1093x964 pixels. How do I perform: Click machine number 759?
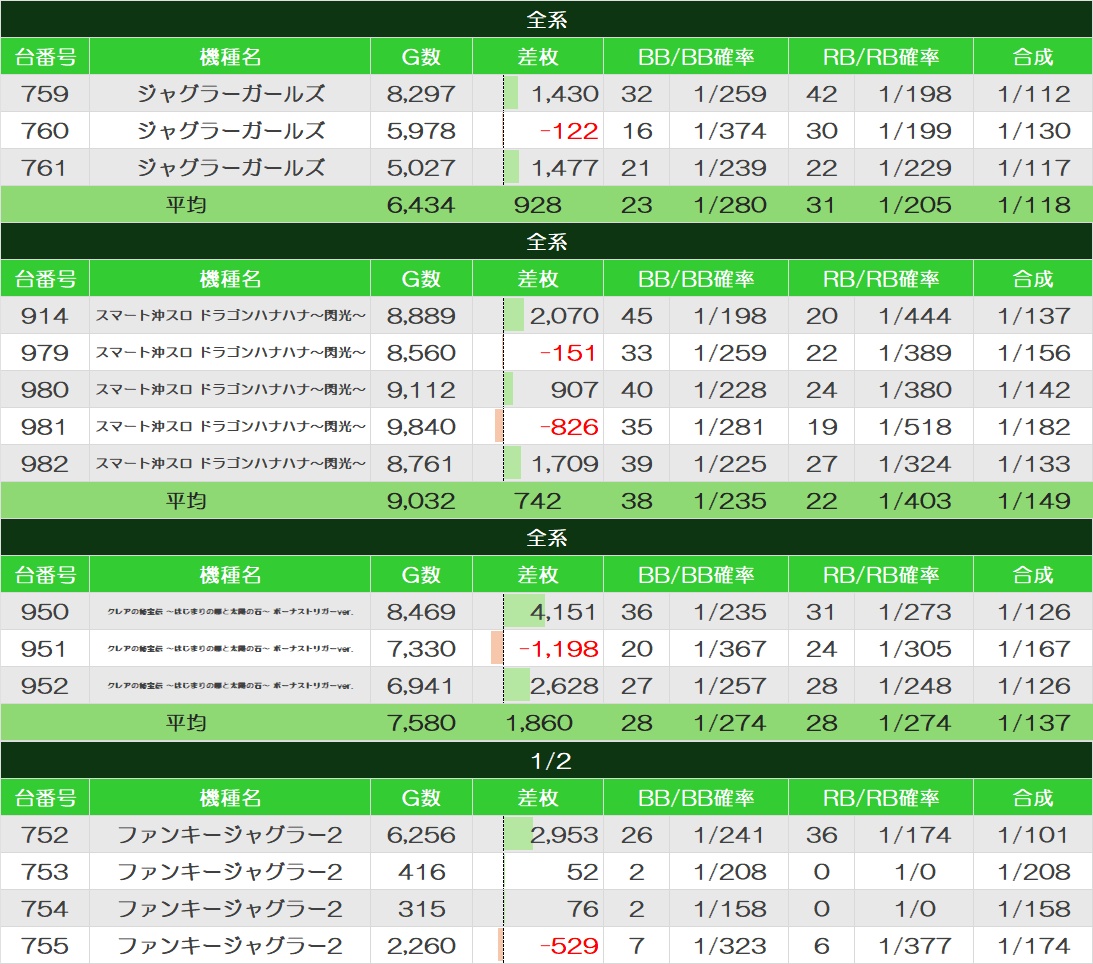point(45,93)
